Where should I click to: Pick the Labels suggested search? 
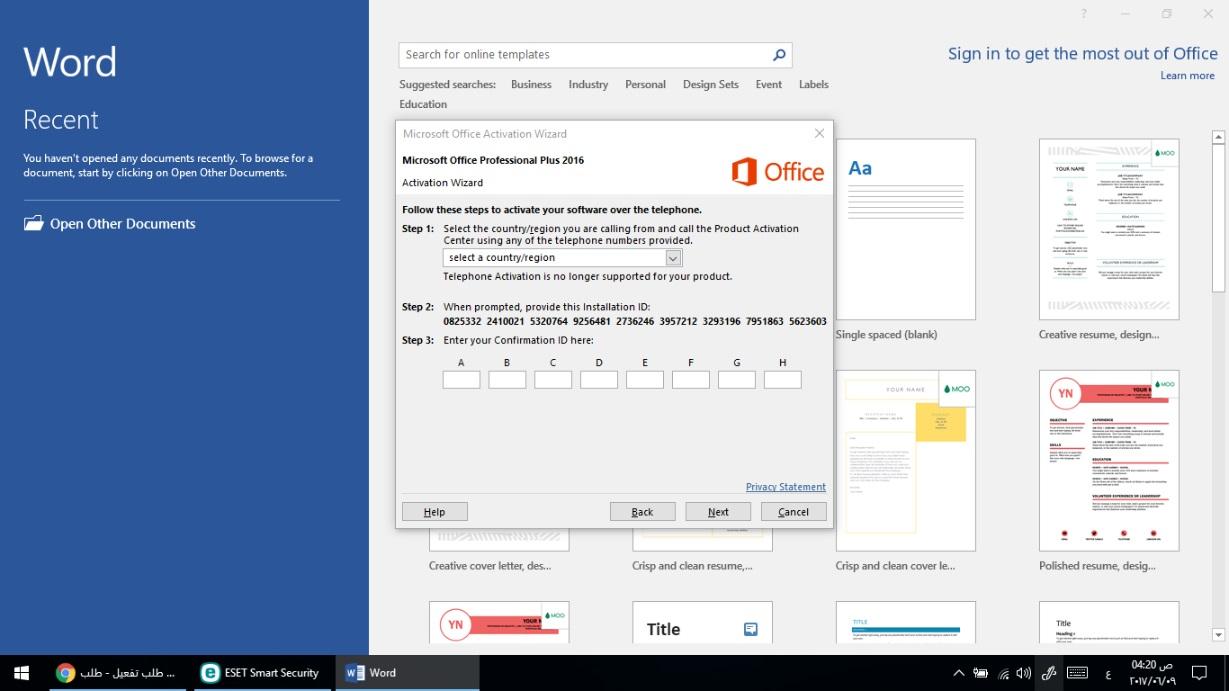pos(814,85)
